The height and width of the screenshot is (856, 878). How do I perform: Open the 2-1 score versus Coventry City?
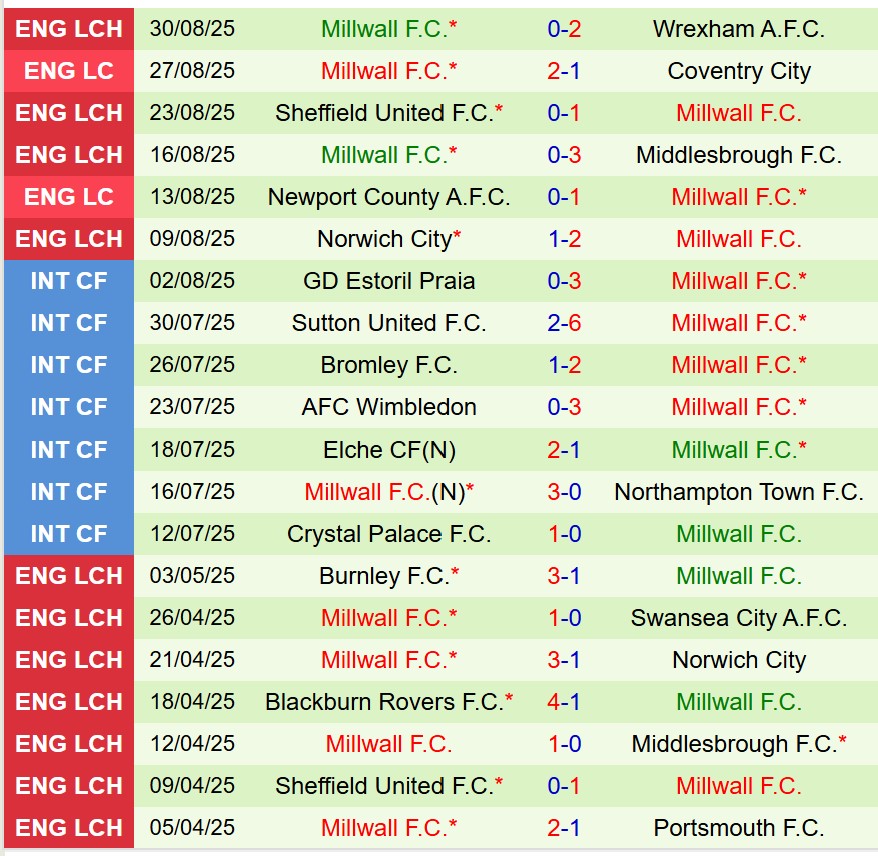564,71
